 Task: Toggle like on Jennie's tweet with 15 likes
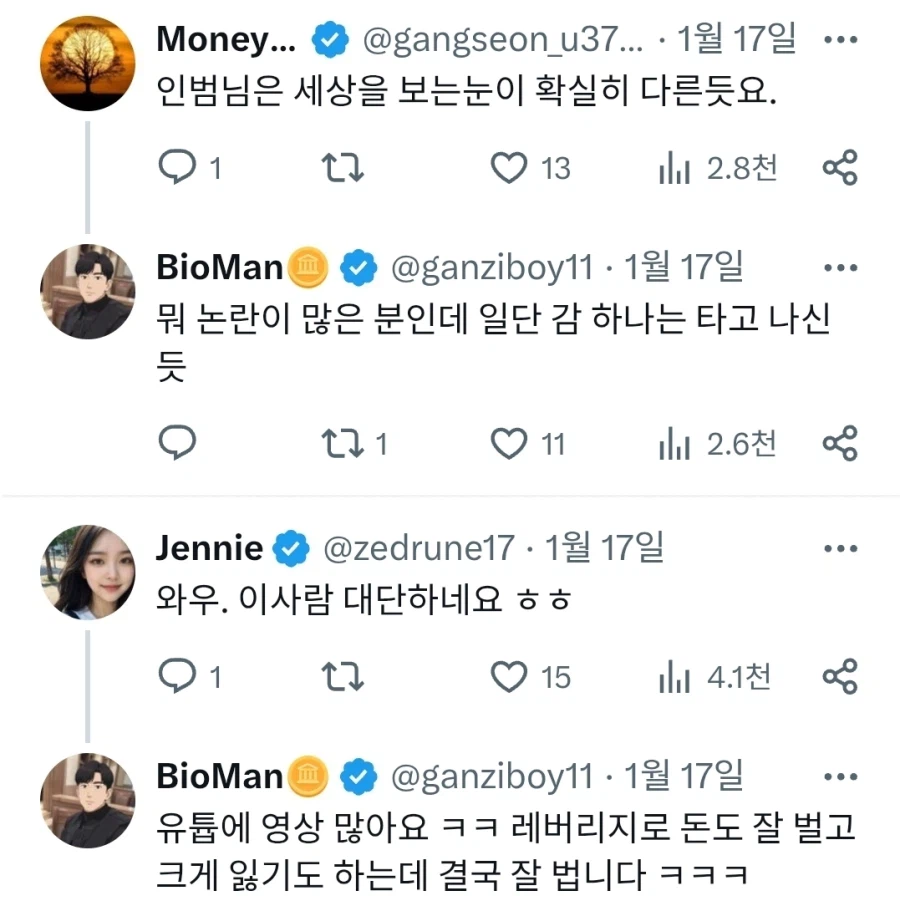point(508,677)
